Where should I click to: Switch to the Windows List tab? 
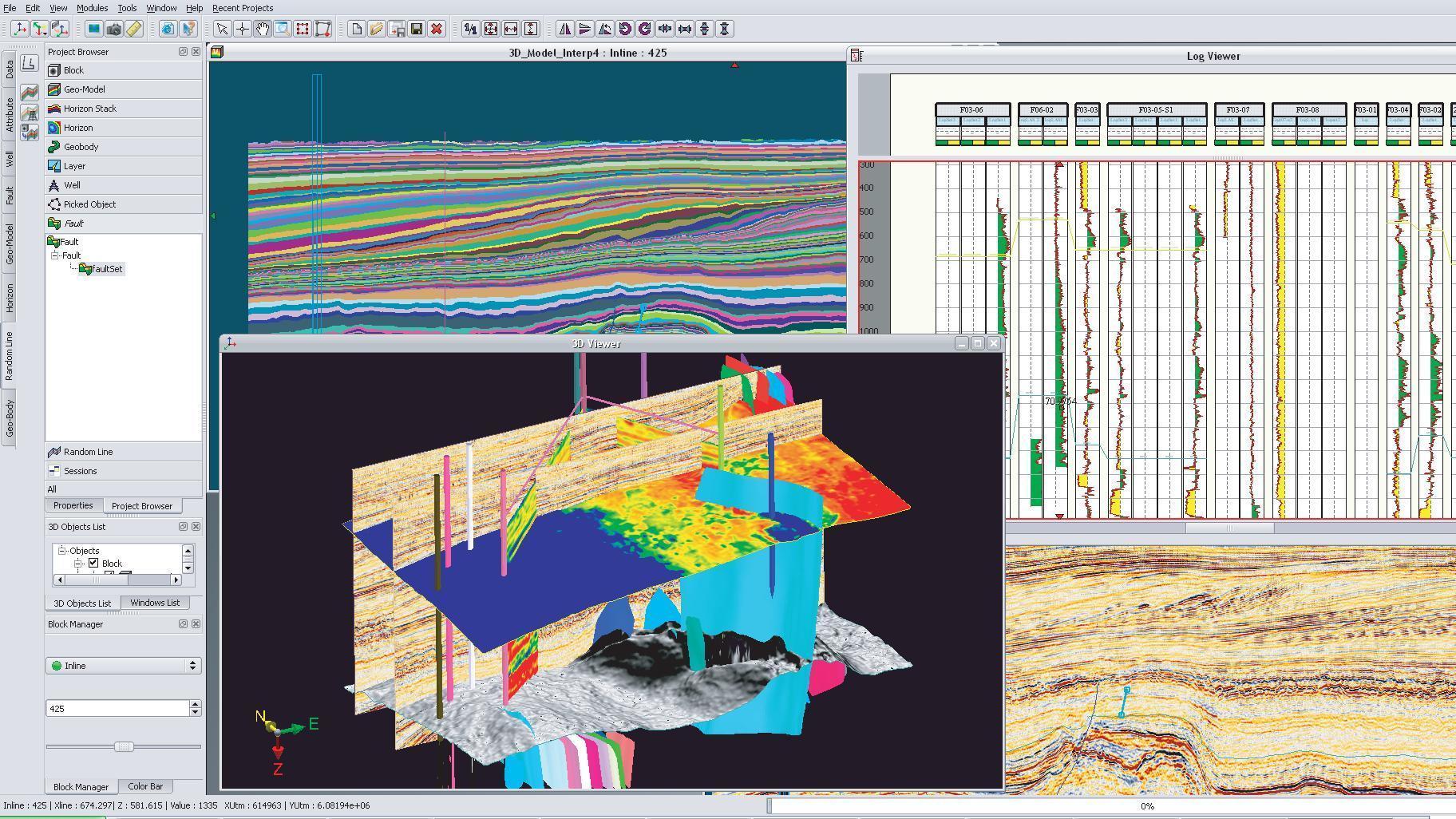[x=155, y=603]
